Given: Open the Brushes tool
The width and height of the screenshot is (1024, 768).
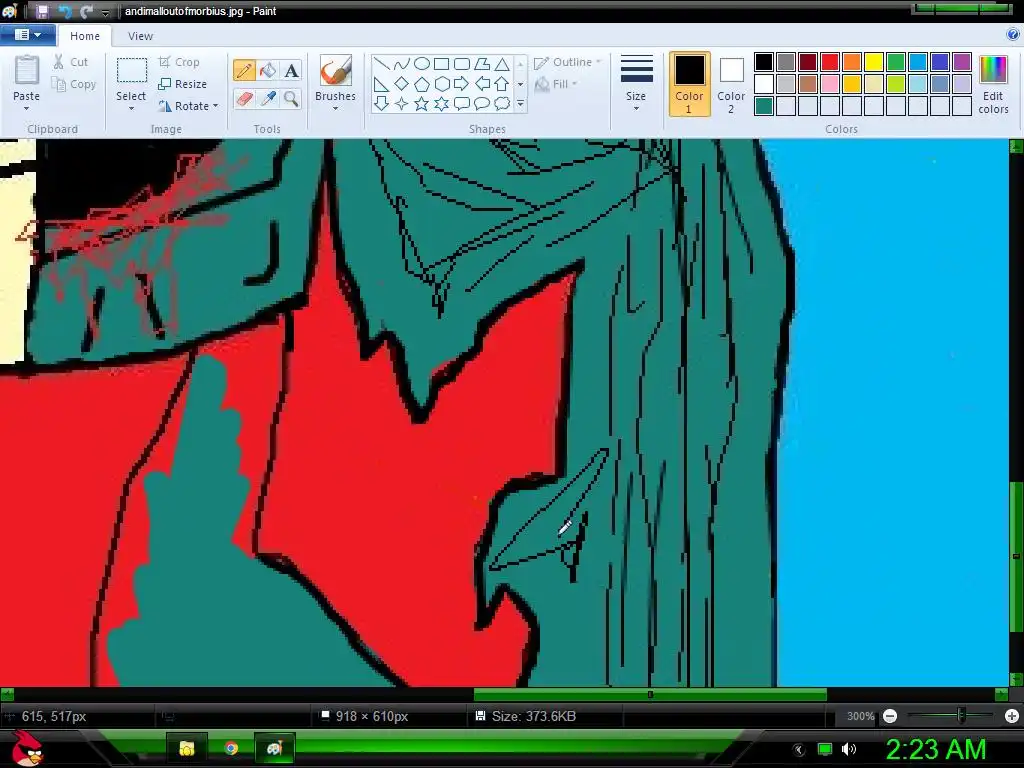Looking at the screenshot, I should point(335,82).
